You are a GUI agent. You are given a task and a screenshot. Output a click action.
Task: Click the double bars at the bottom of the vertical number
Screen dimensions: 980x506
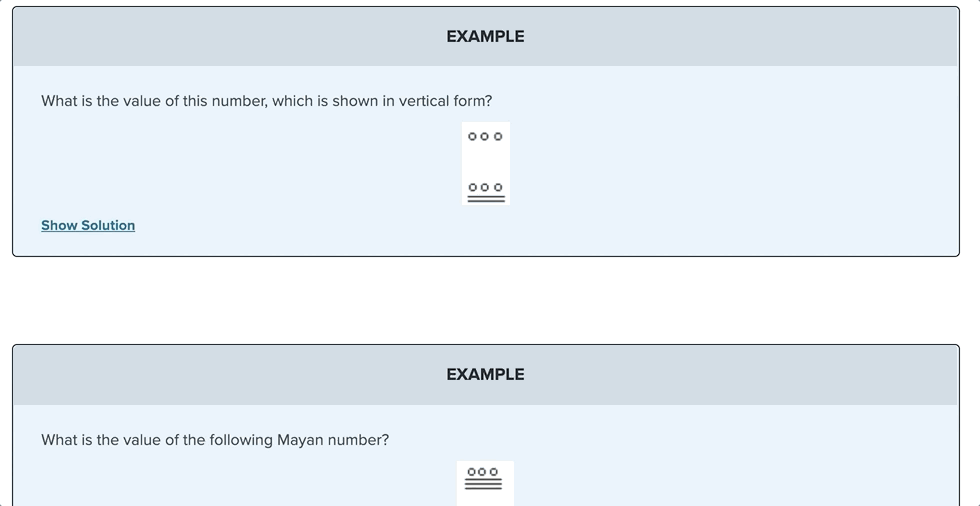pyautogui.click(x=485, y=198)
